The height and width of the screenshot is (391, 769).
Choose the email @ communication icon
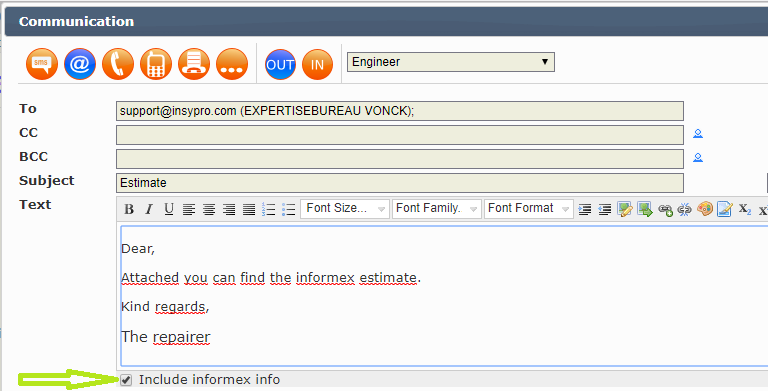pyautogui.click(x=80, y=64)
